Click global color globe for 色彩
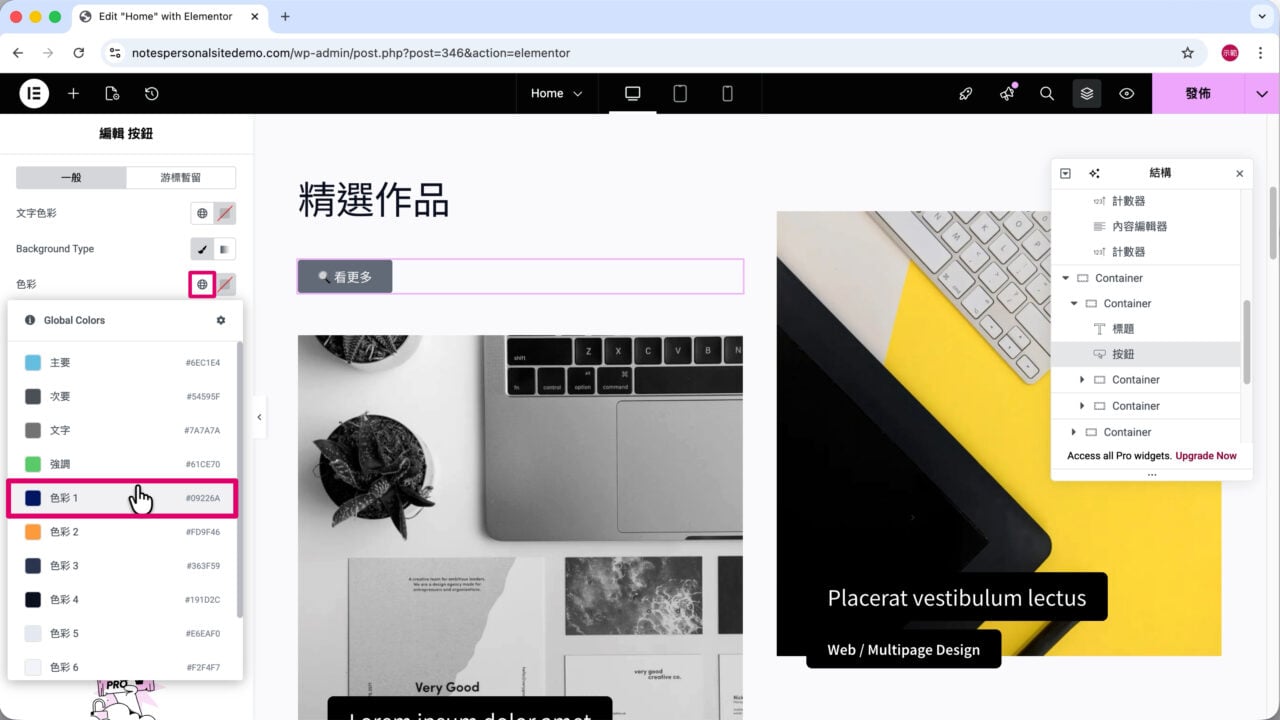The height and width of the screenshot is (720, 1280). point(202,285)
